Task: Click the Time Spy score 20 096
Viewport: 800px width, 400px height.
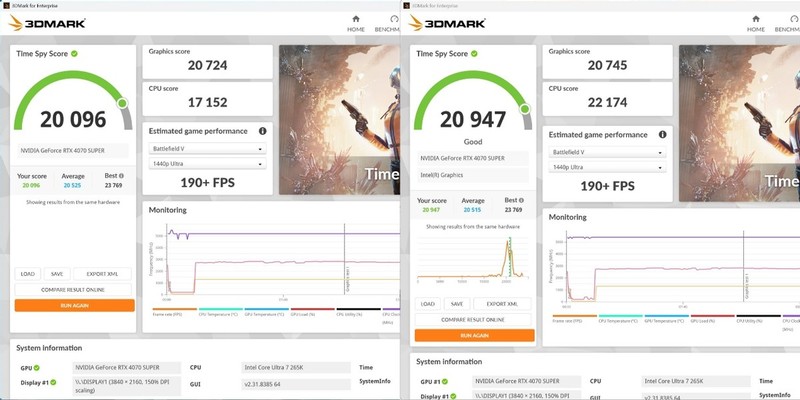Action: tap(73, 119)
